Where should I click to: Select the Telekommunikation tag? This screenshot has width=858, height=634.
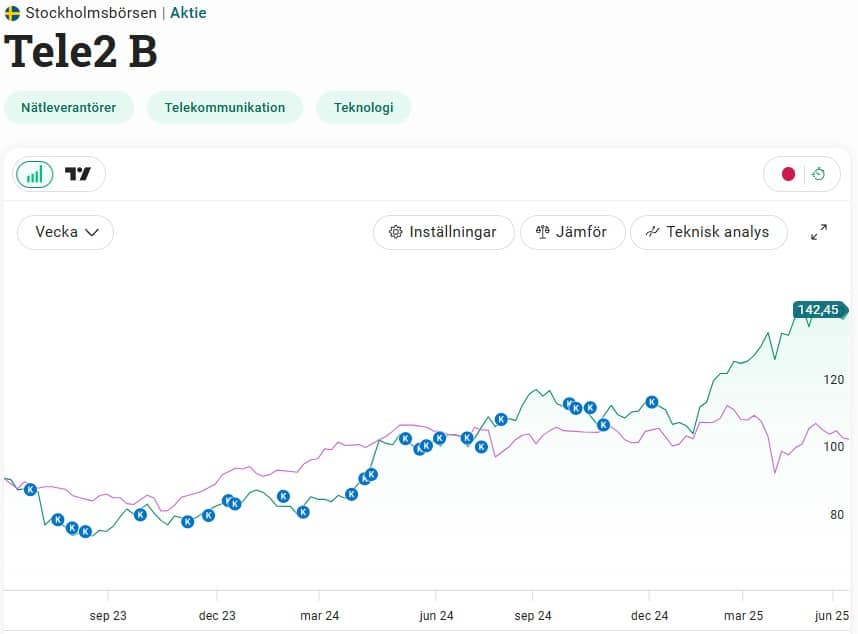click(x=225, y=108)
